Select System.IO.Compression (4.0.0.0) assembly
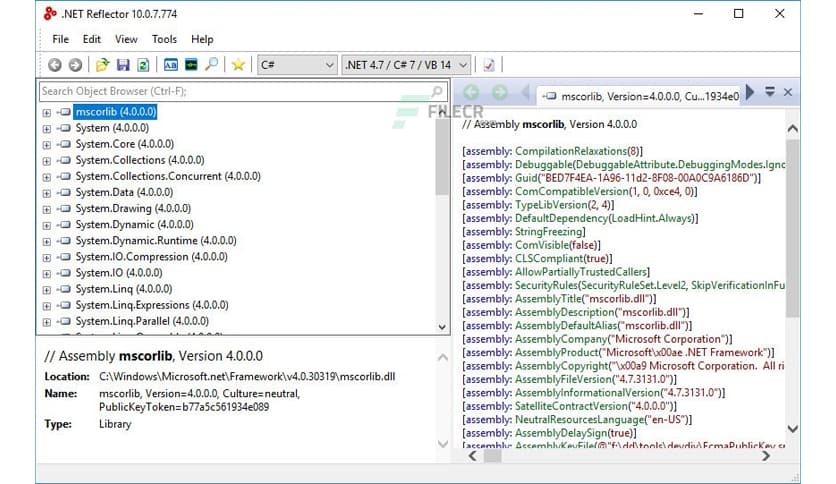 pyautogui.click(x=151, y=256)
